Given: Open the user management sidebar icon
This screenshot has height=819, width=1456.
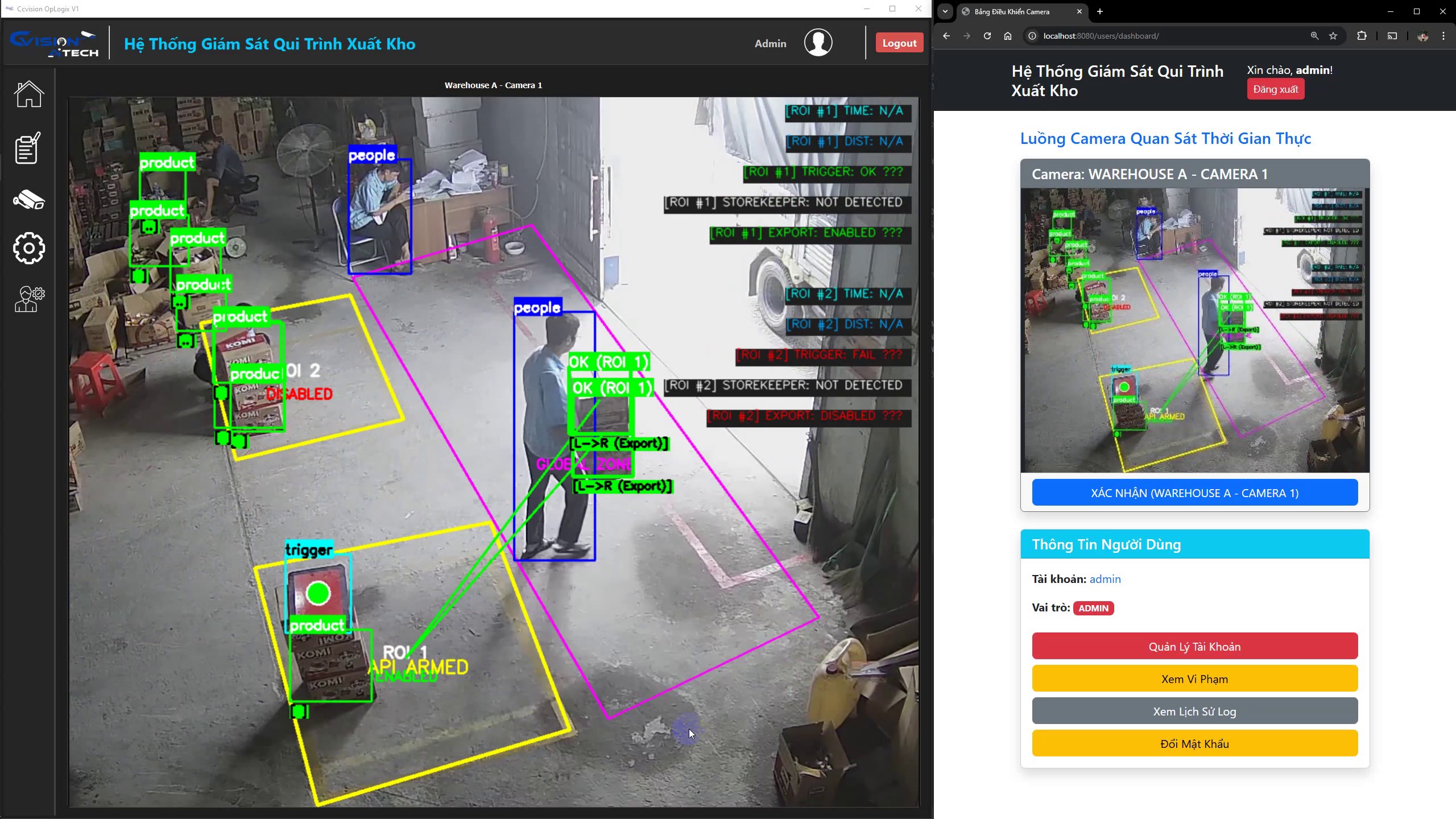Looking at the screenshot, I should point(29,299).
